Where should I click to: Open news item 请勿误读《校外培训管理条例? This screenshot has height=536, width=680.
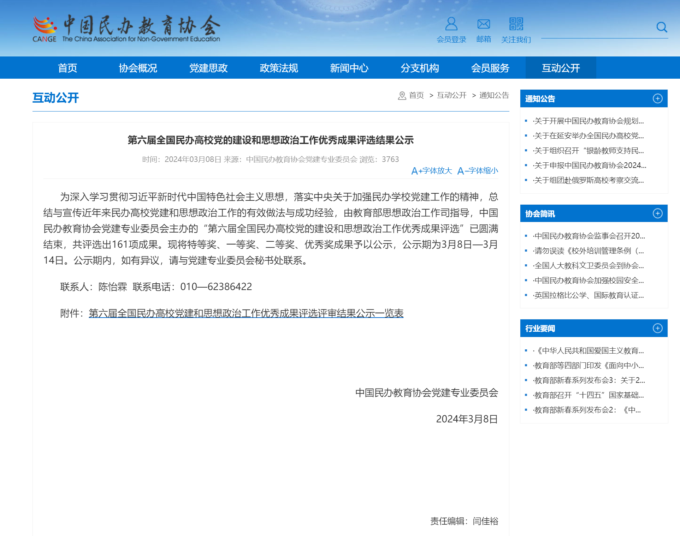point(589,251)
